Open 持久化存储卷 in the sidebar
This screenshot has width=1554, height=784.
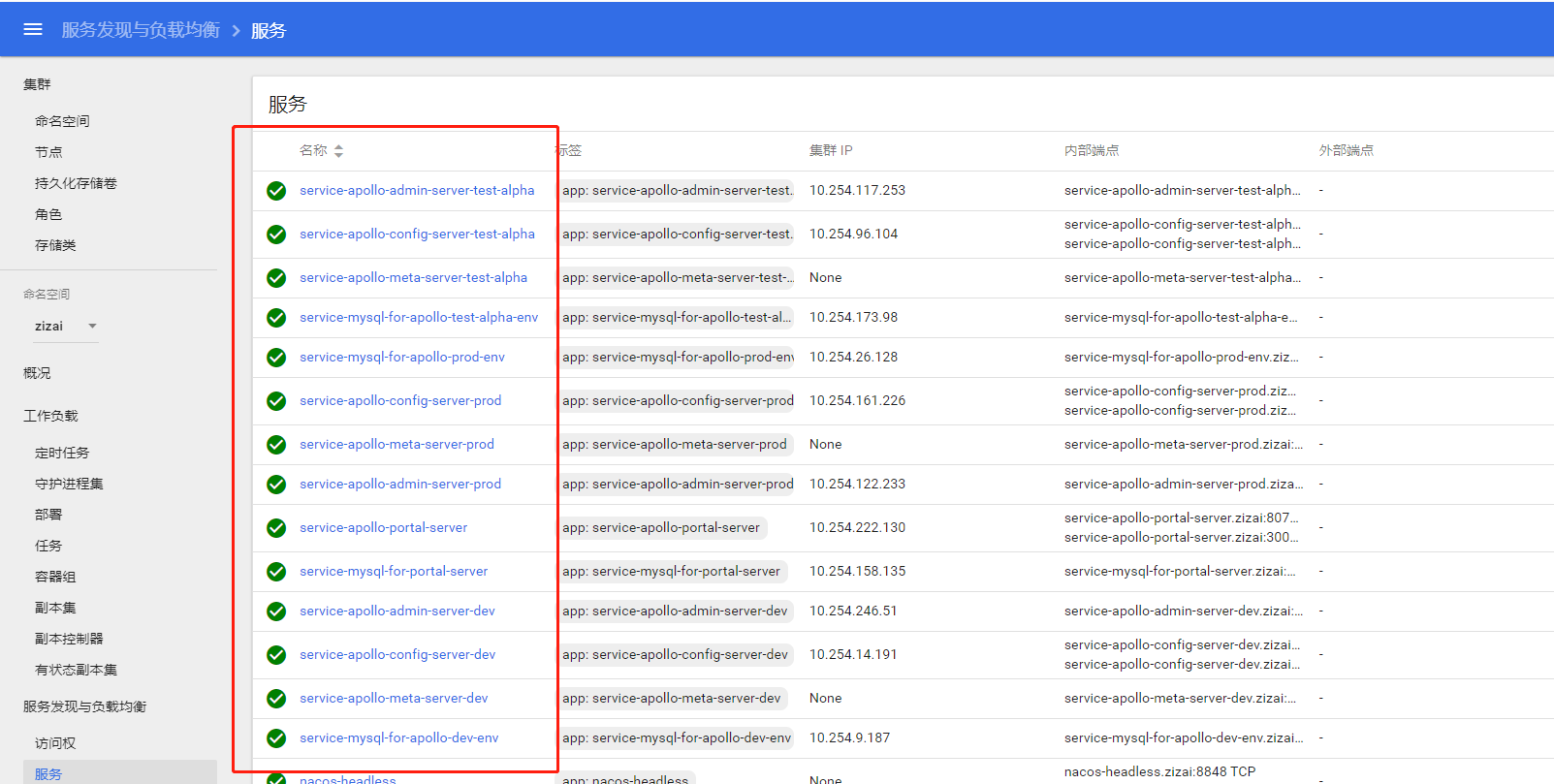[x=76, y=183]
